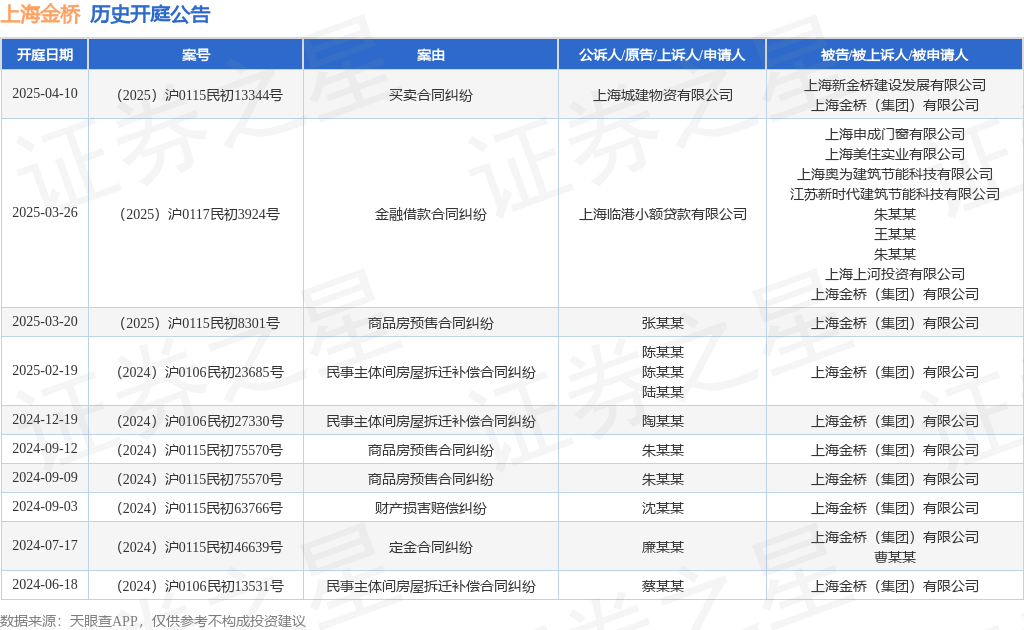Click the 历史开庭公告 heading

[x=150, y=14]
